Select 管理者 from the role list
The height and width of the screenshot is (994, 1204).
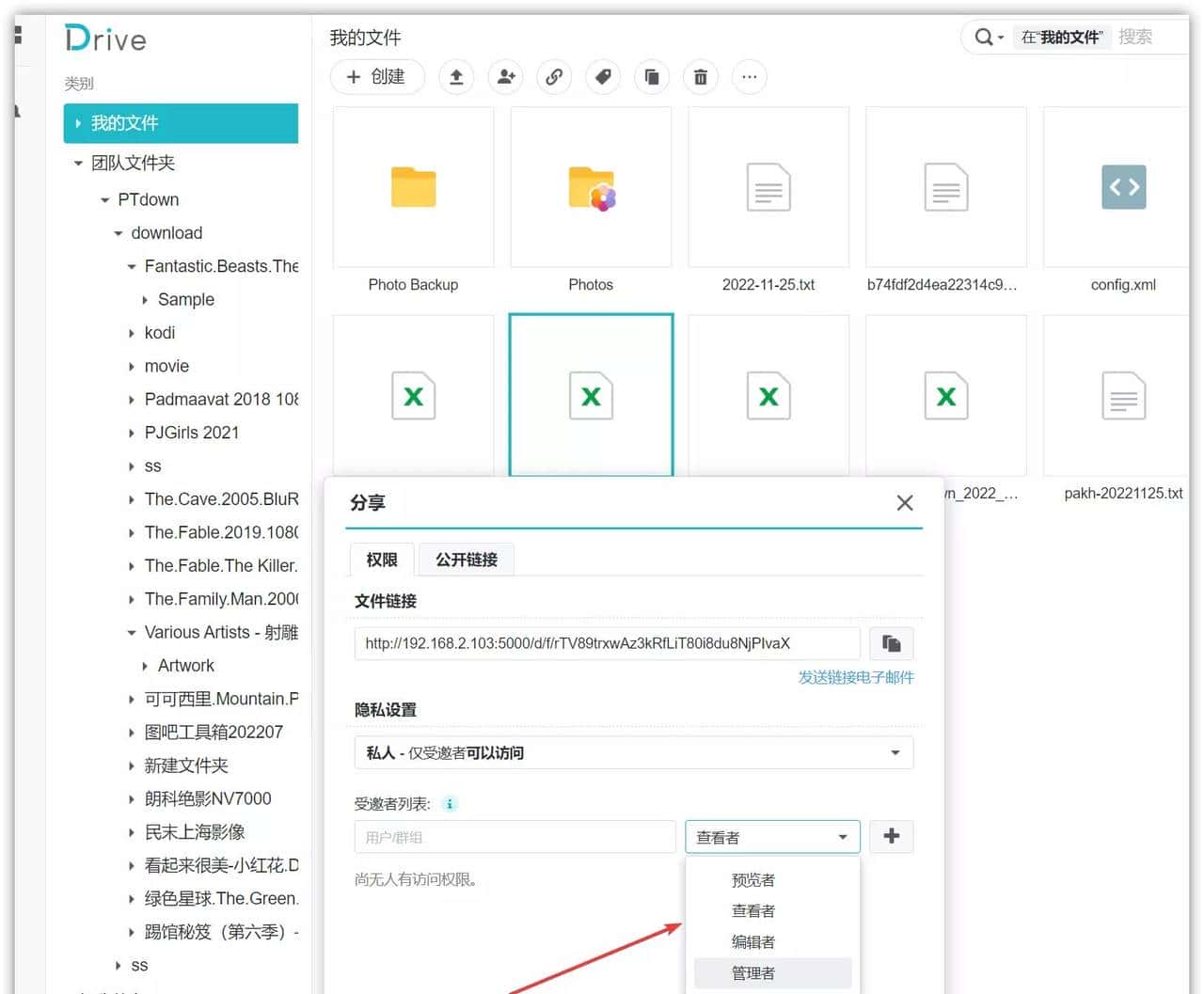[753, 973]
